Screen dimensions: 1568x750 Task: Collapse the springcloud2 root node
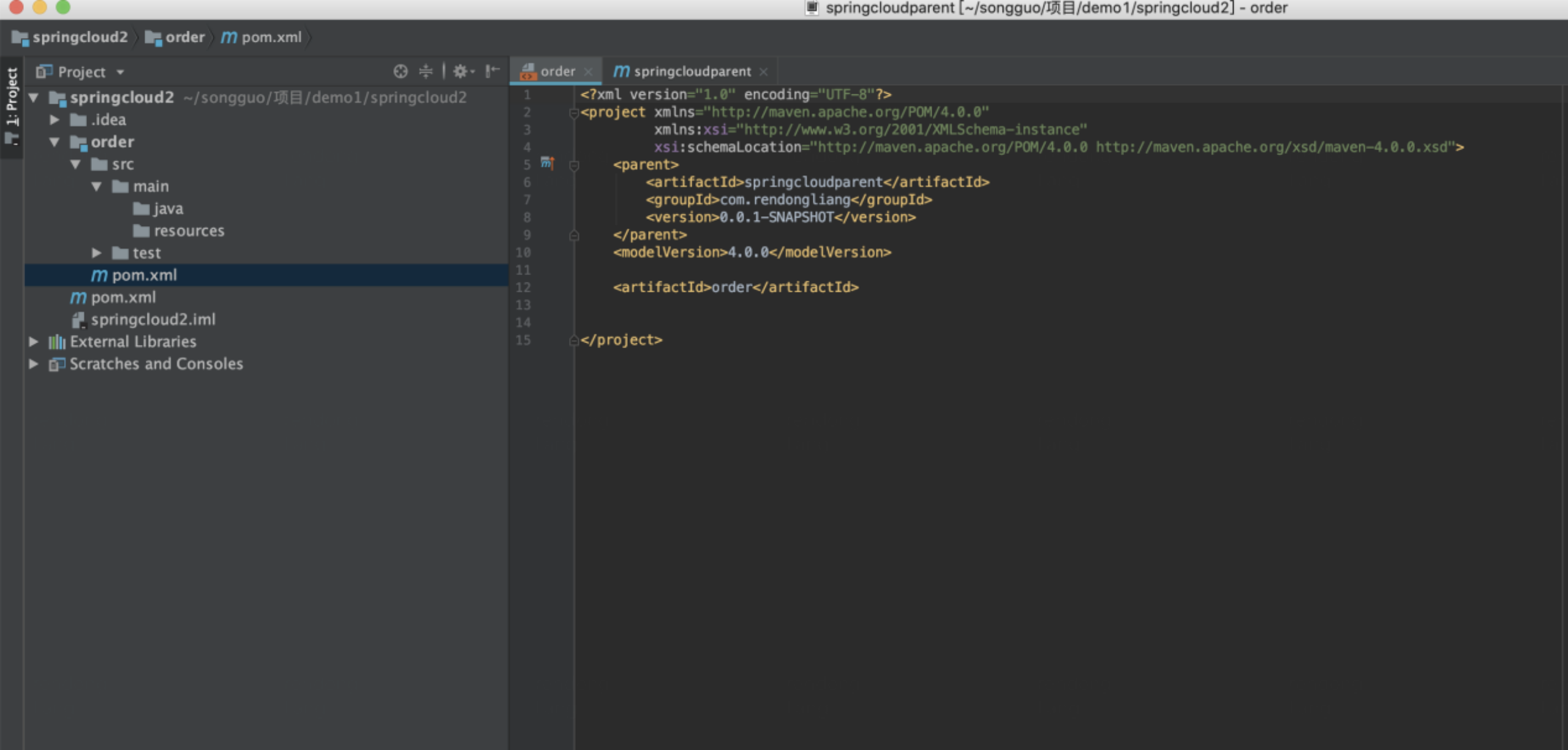point(34,97)
